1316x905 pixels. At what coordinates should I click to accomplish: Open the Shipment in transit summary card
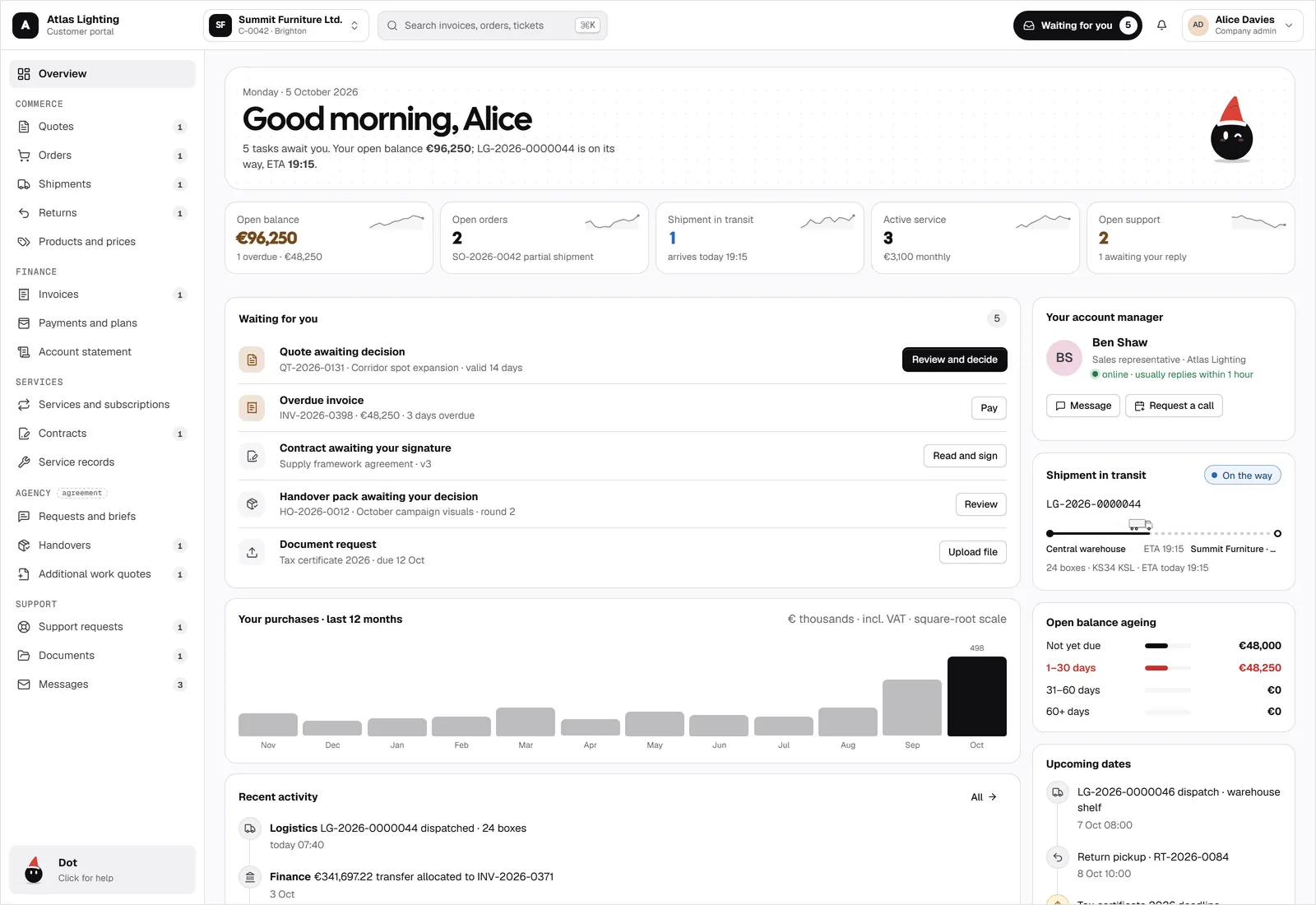pyautogui.click(x=760, y=238)
